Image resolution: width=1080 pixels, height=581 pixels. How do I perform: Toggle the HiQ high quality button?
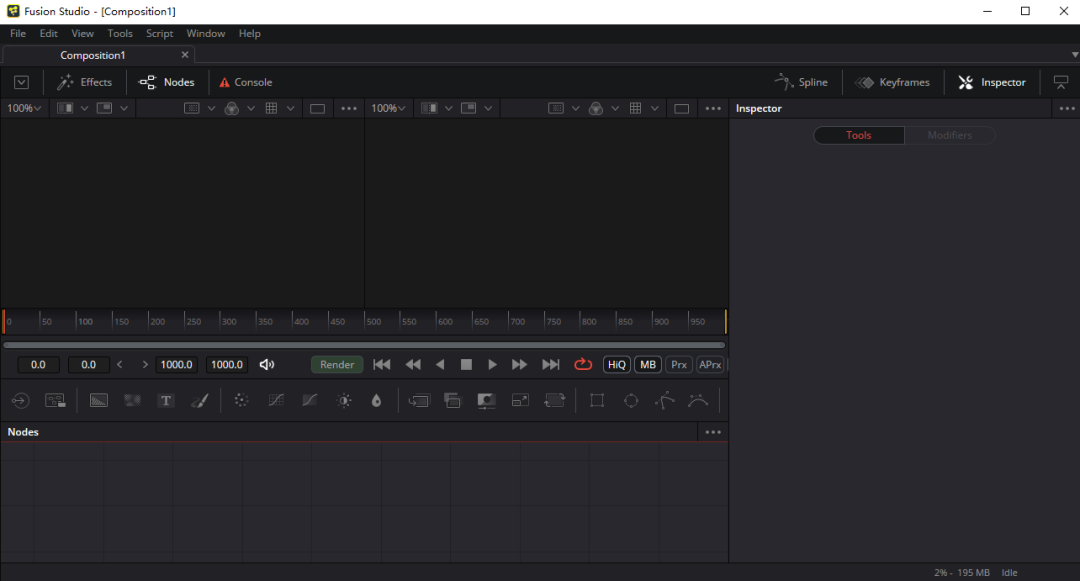point(616,365)
